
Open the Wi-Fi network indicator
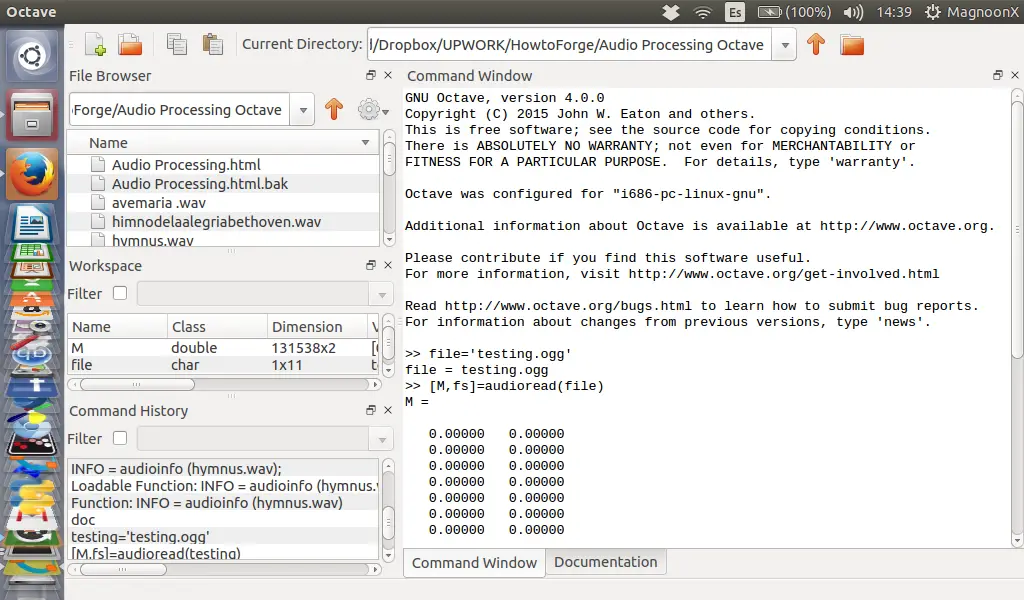point(703,12)
